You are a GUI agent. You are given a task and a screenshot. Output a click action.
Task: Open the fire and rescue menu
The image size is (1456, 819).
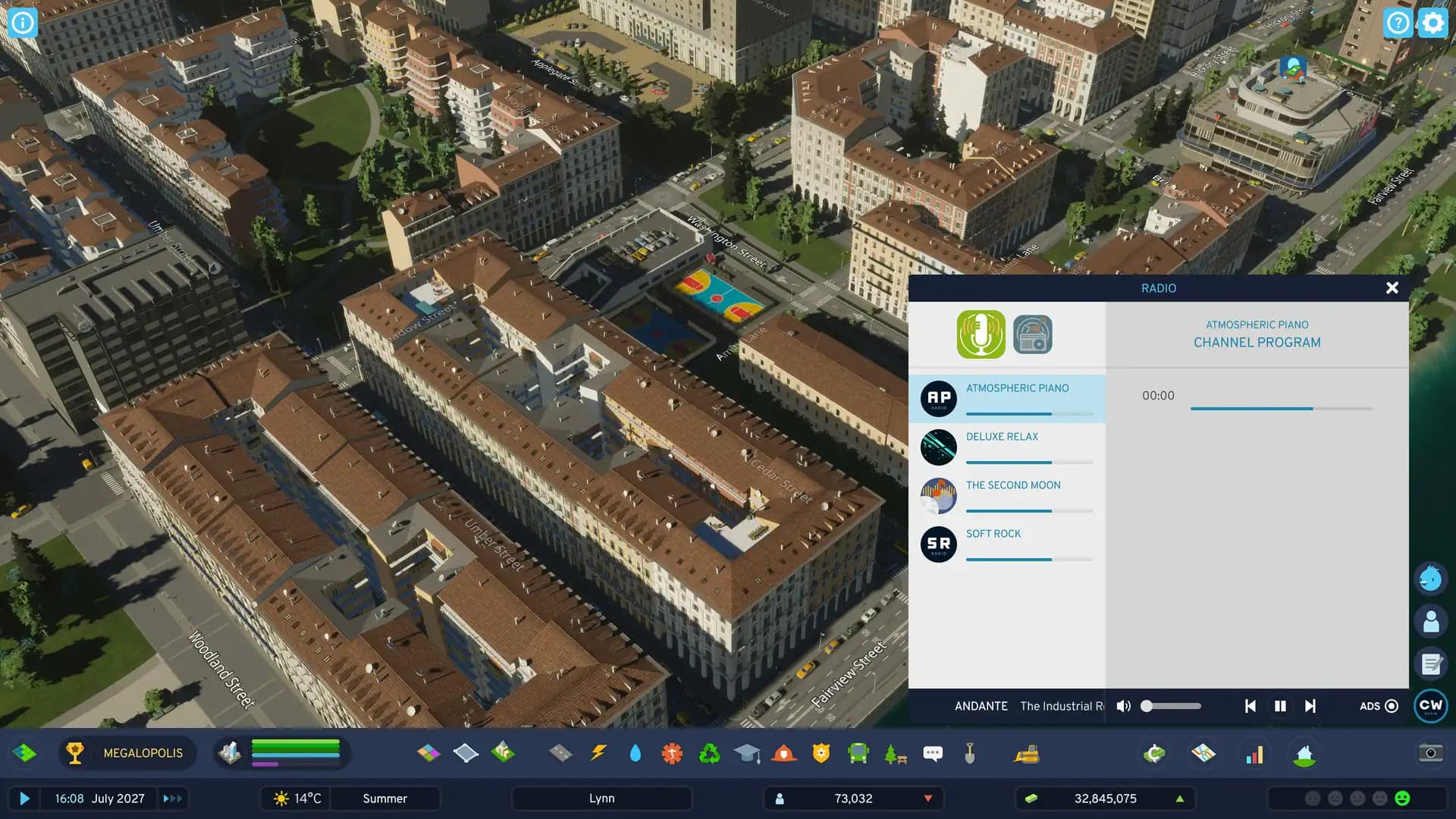point(783,753)
